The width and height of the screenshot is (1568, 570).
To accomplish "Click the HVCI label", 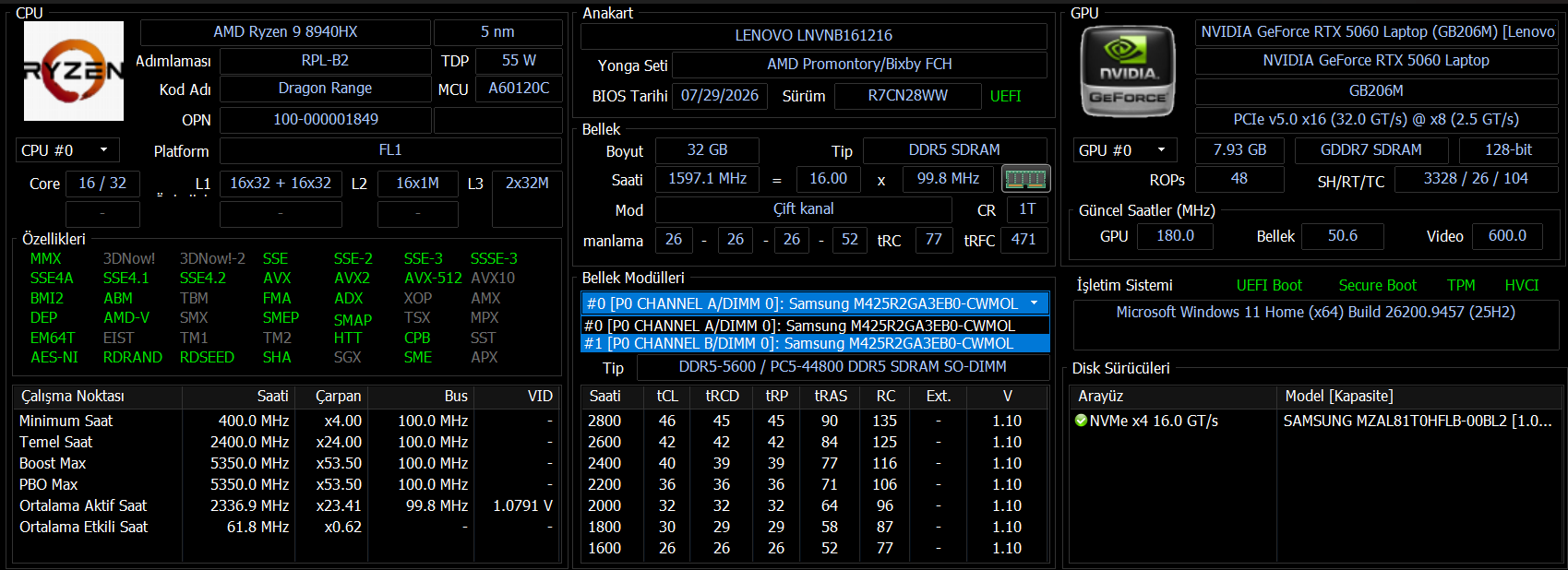I will click(x=1522, y=286).
